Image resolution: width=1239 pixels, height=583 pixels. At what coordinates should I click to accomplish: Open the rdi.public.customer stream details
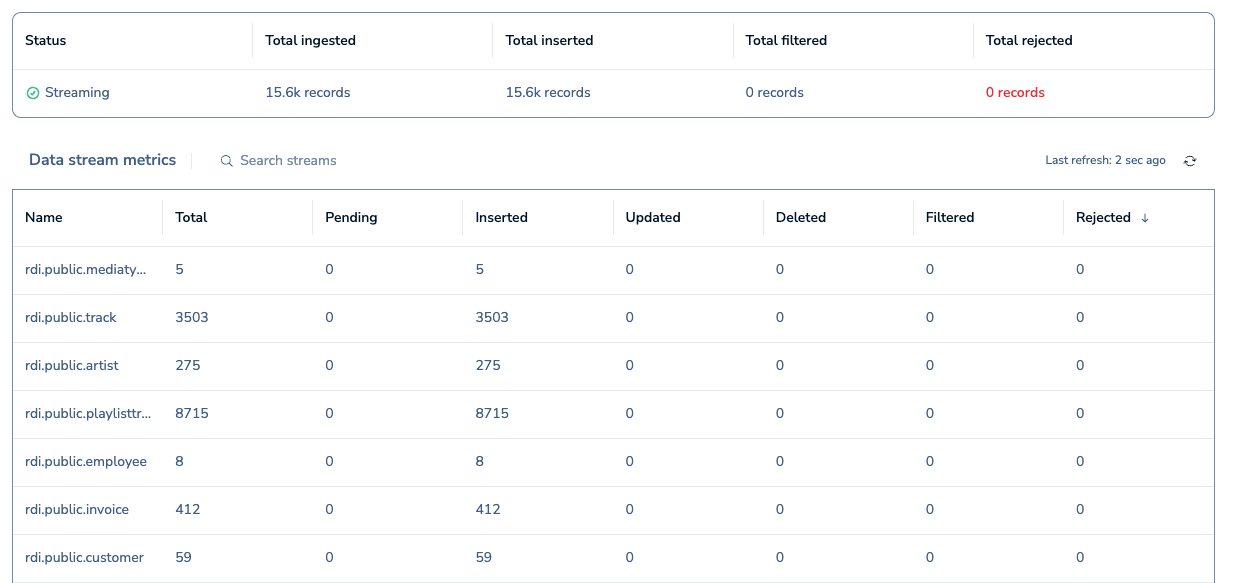pyautogui.click(x=84, y=557)
